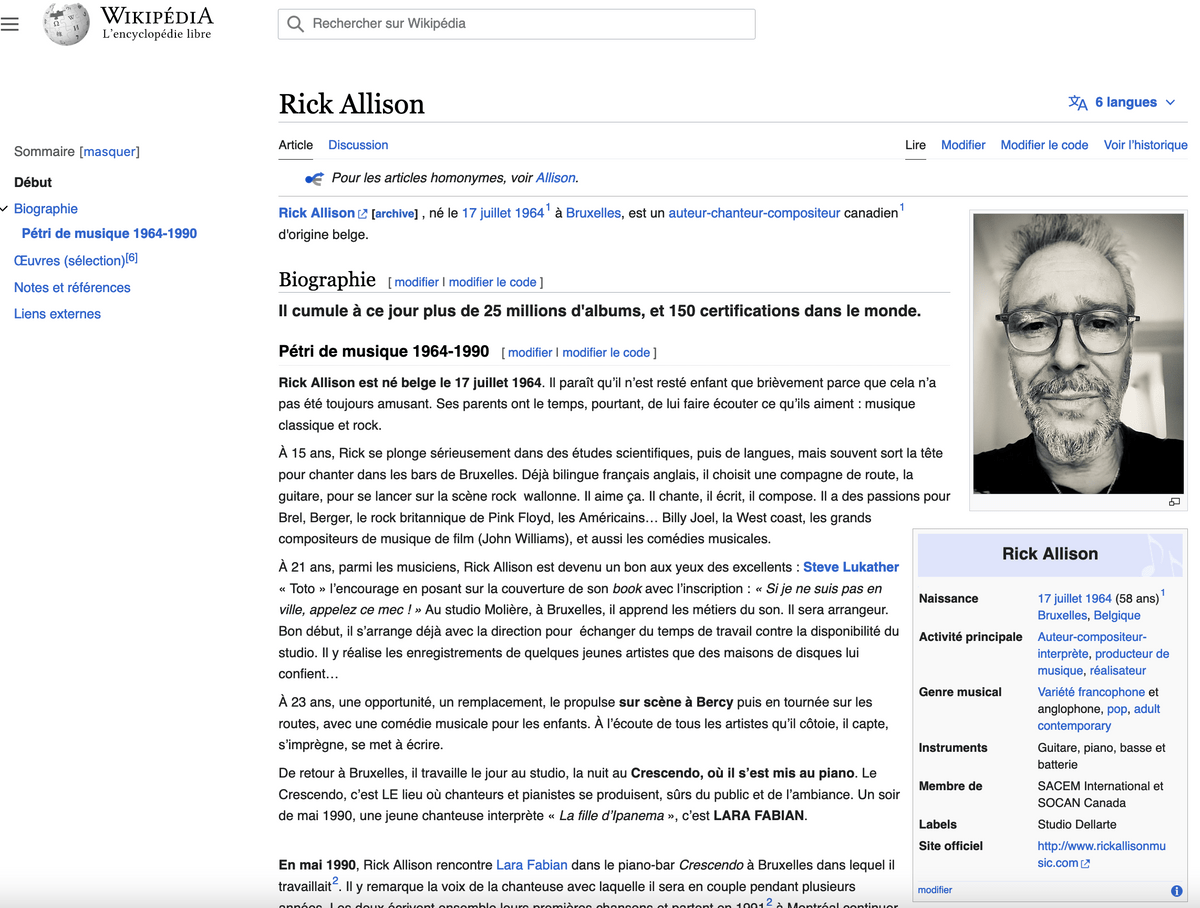Click the homonymy redirect arrow icon above the article
Viewport: 1200px width, 908px height.
click(x=312, y=177)
